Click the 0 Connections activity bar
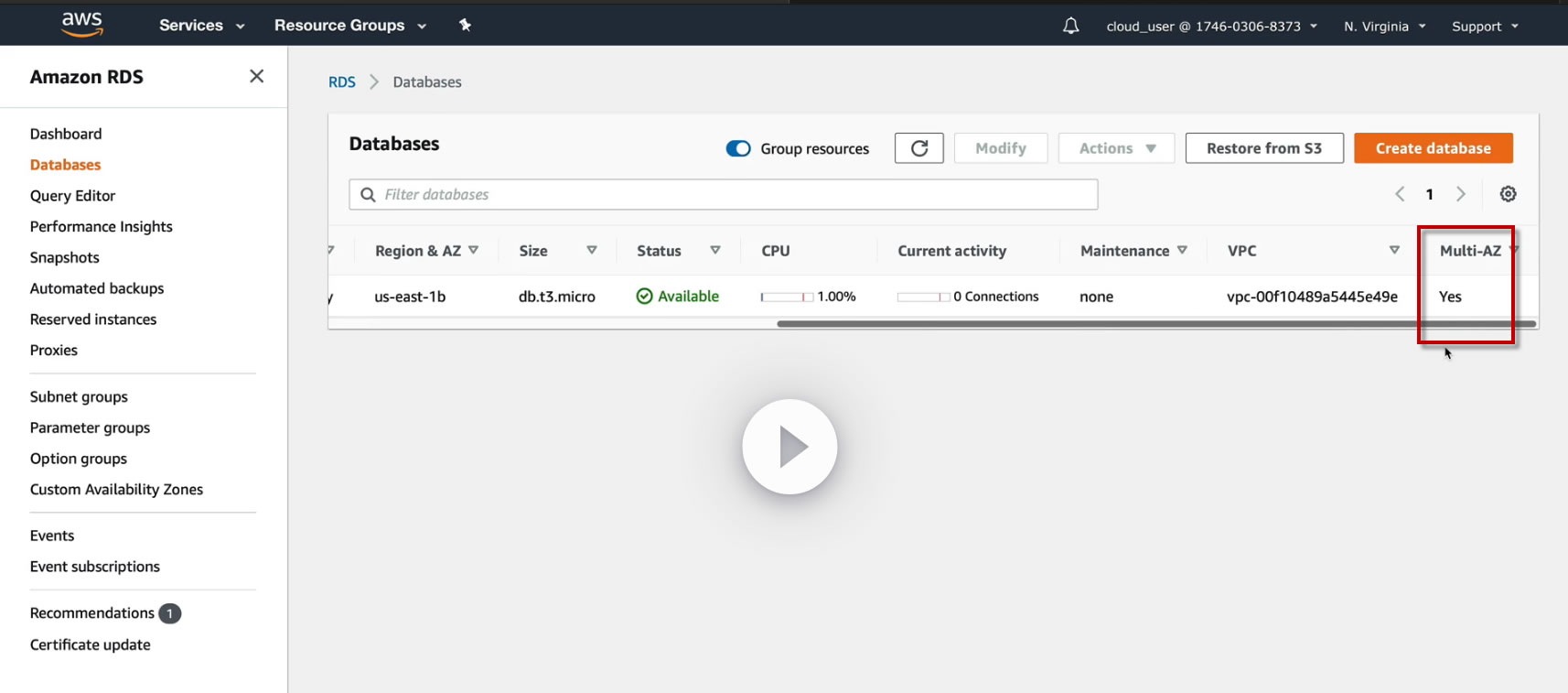The height and width of the screenshot is (693, 1568). 923,297
